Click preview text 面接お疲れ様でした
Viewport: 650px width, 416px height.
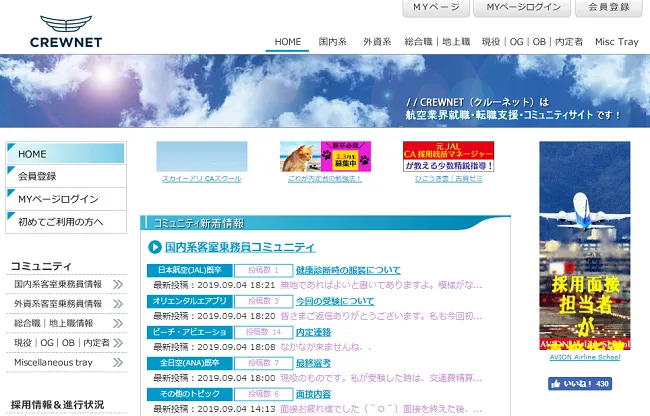[381, 409]
